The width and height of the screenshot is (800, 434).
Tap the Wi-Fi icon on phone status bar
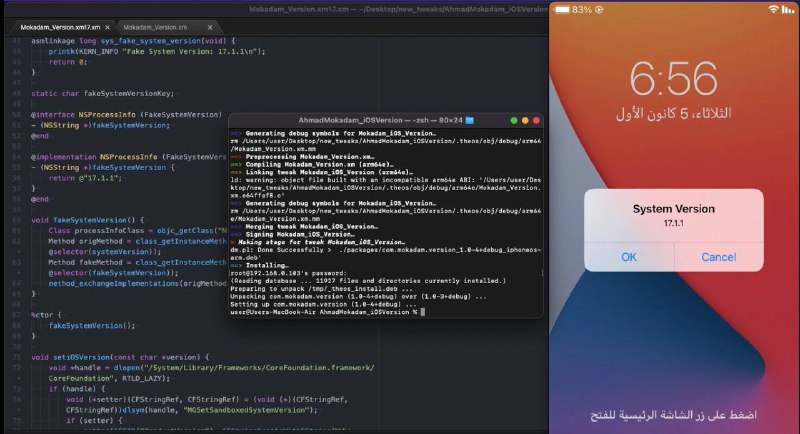[x=773, y=9]
